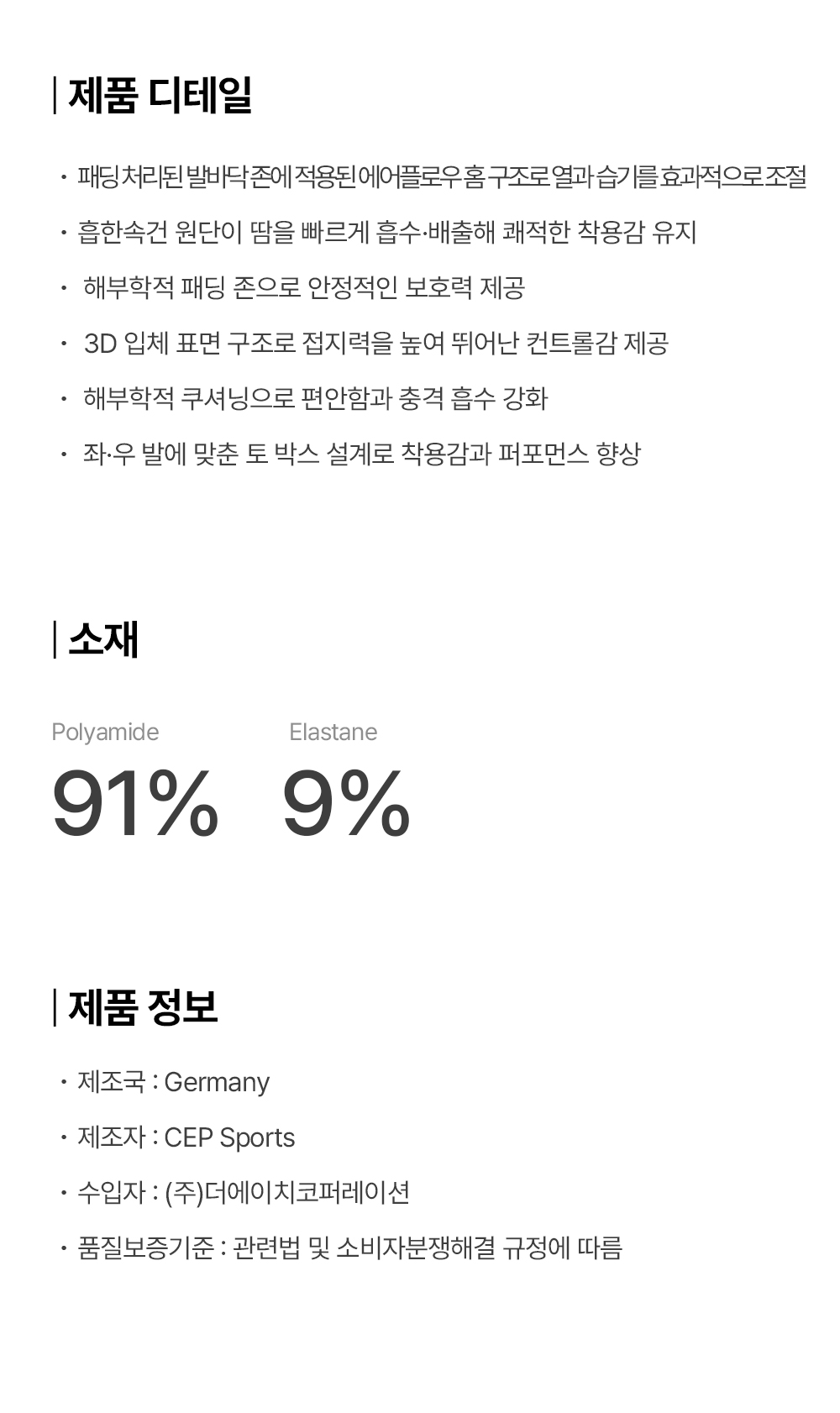Select the 해부학적 쿠셔닝 bullet line
840x1413 pixels.
315,398
